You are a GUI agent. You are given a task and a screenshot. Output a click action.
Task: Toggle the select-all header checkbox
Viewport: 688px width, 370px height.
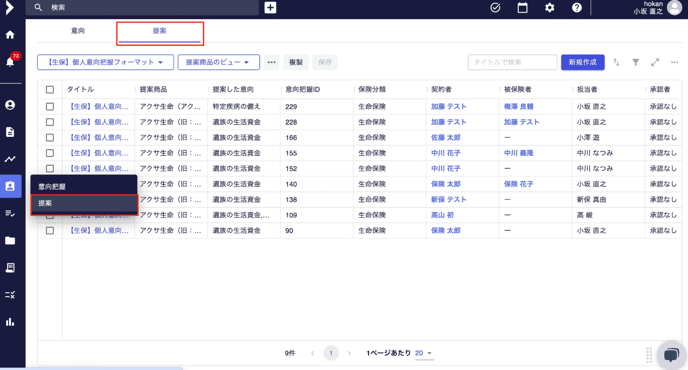50,90
